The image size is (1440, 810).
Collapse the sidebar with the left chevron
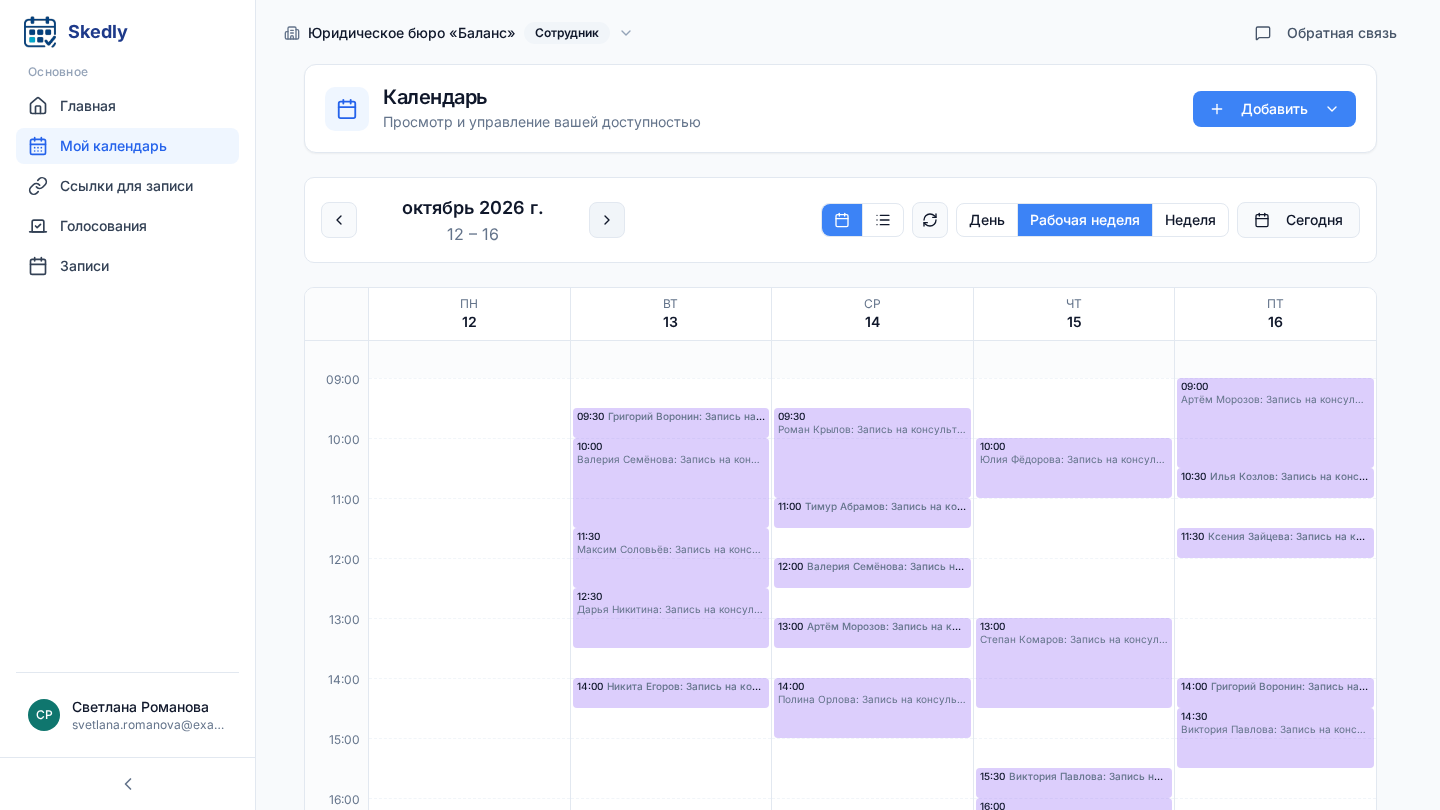tap(128, 784)
